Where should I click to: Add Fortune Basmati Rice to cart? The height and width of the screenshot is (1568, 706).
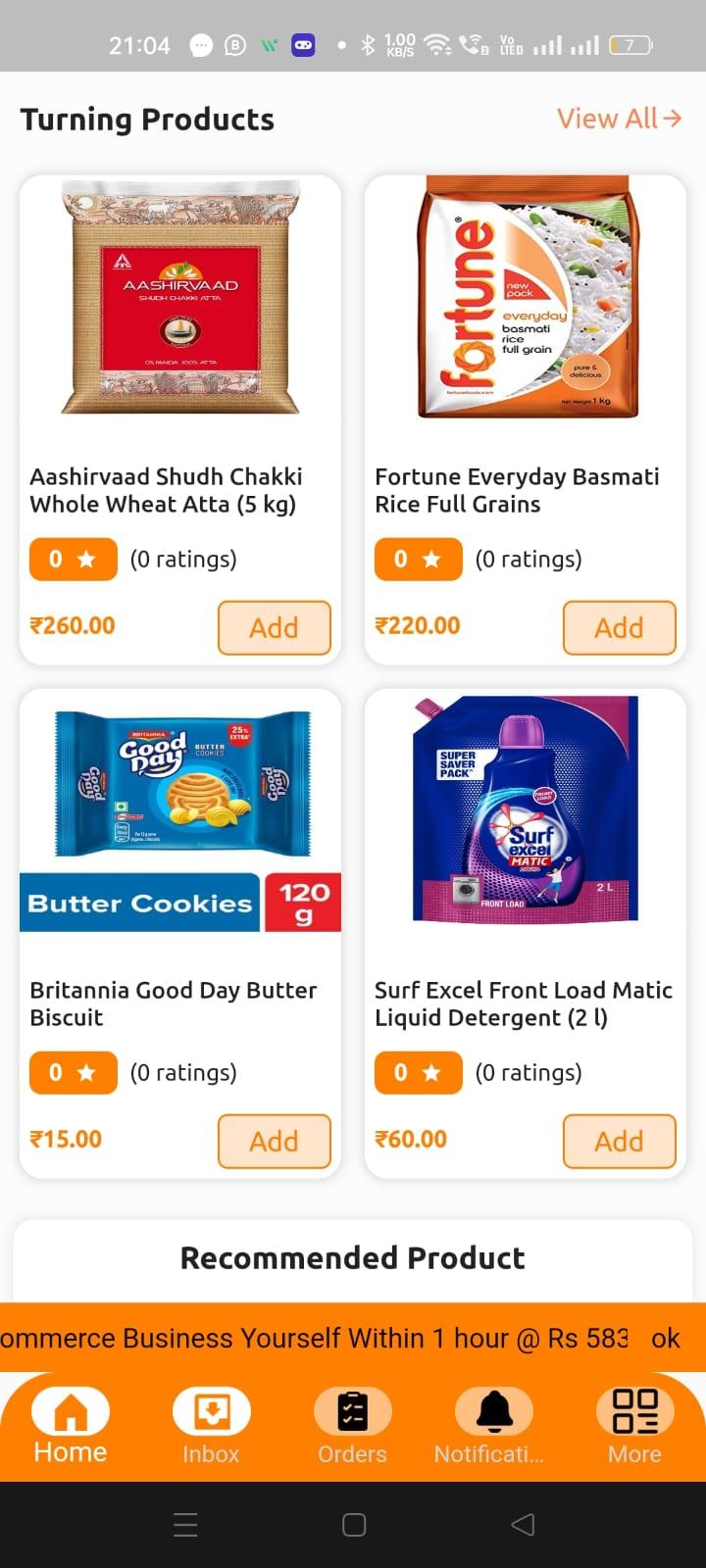pyautogui.click(x=620, y=627)
